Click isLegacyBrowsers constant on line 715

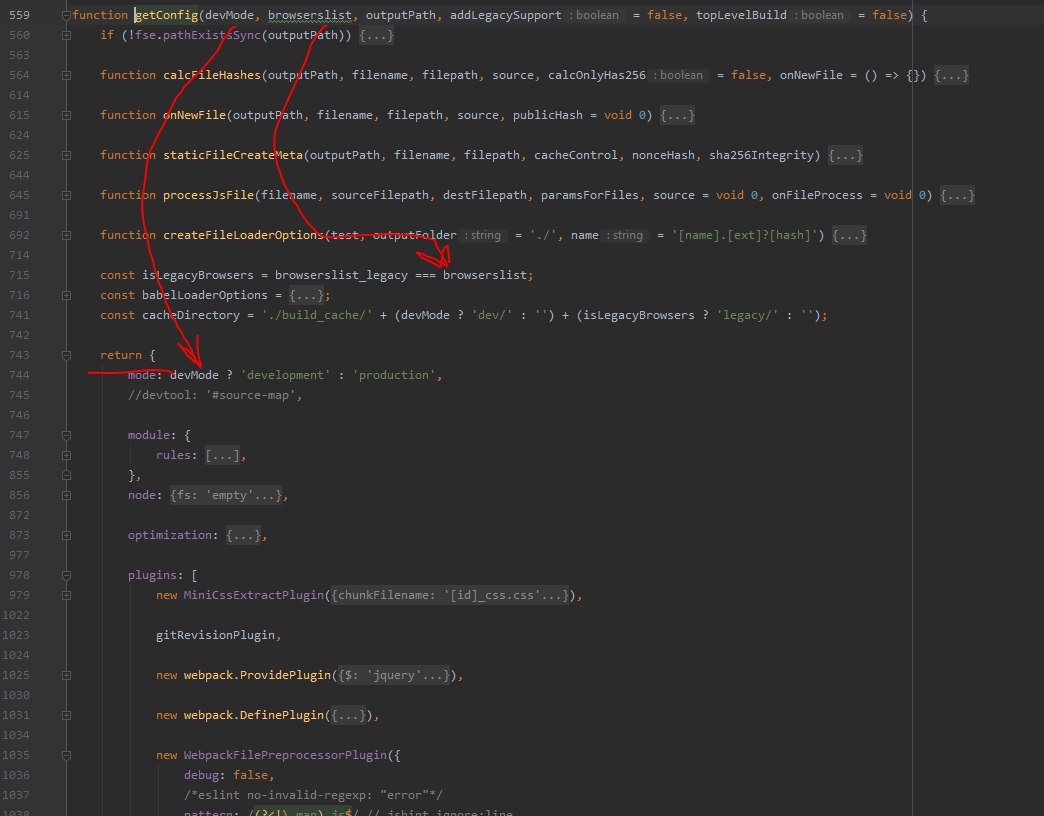point(198,275)
